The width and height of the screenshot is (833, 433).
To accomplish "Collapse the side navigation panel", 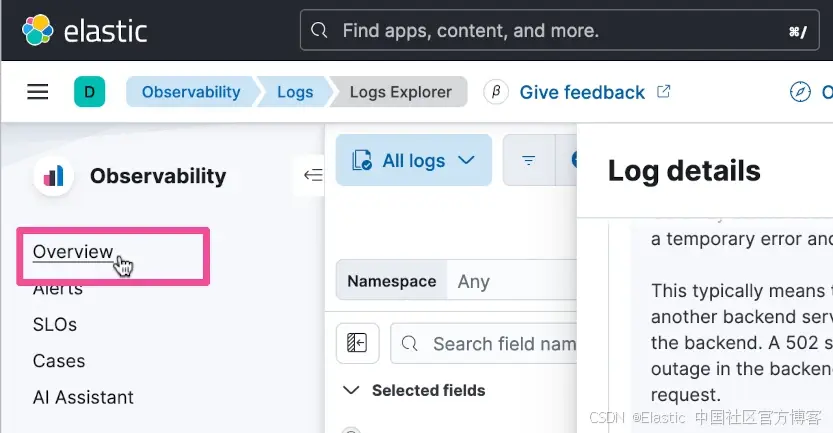I will coord(312,175).
